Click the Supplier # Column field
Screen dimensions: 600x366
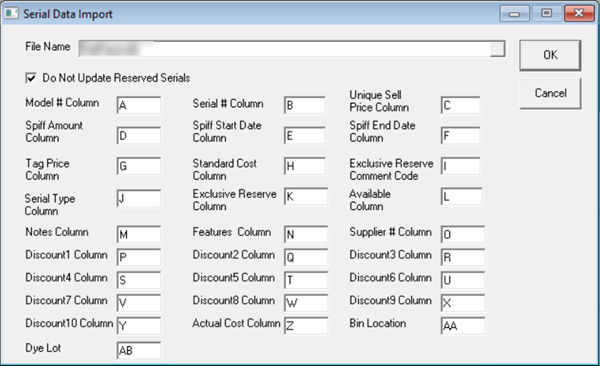click(x=463, y=234)
